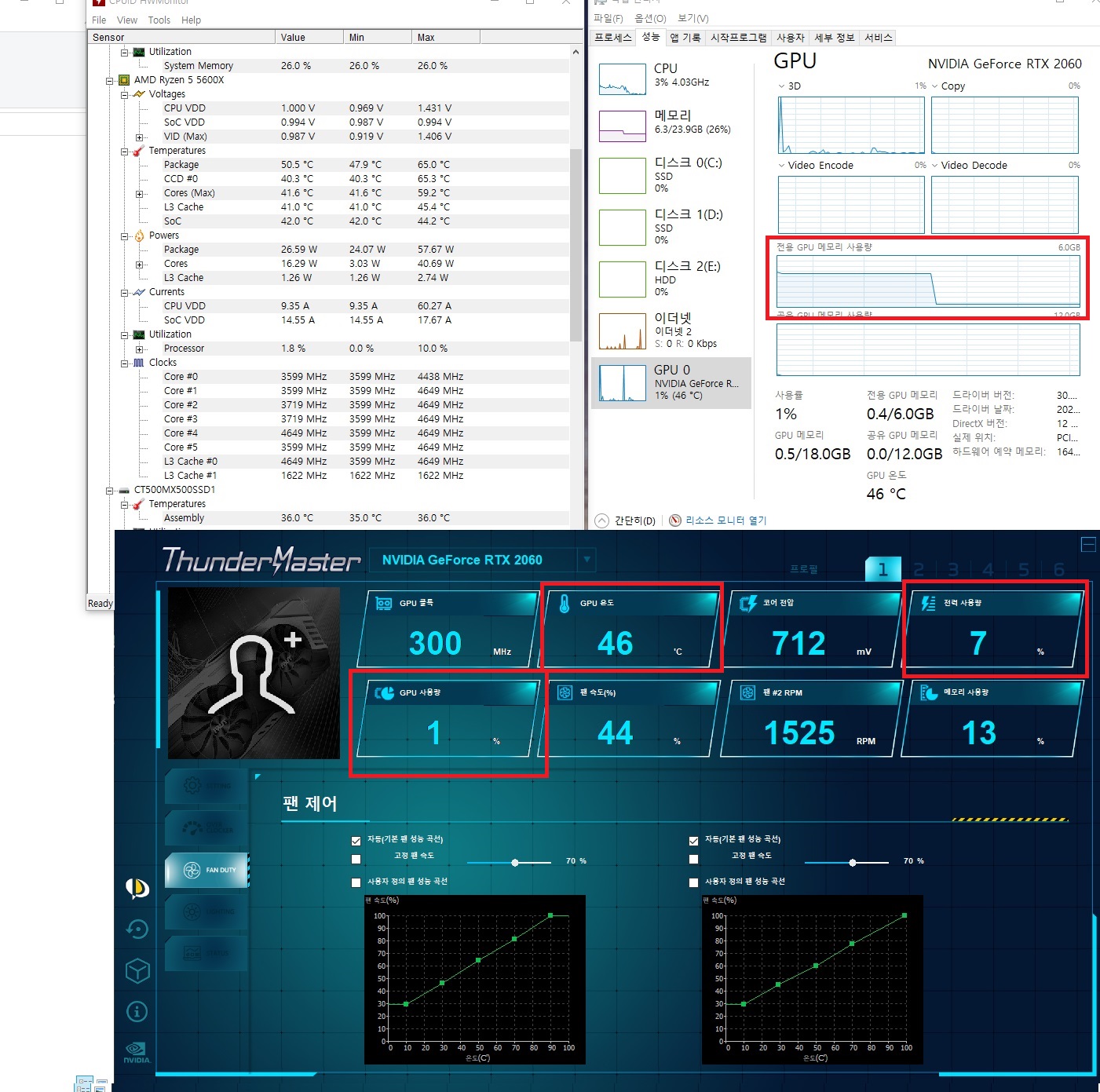The height and width of the screenshot is (1092, 1100).
Task: Click the power usage lightning icon
Action: click(928, 603)
